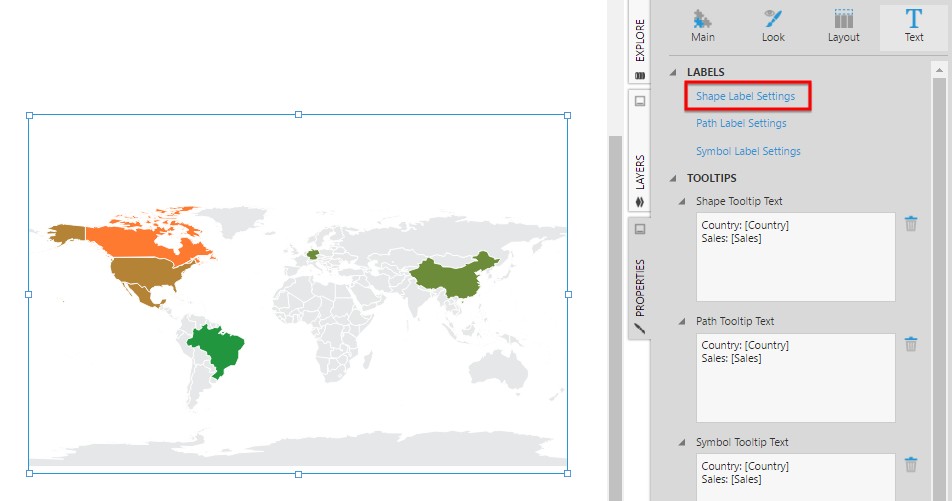The image size is (952, 501).
Task: Clear the Path Tooltip Text with trash icon
Action: [x=910, y=344]
